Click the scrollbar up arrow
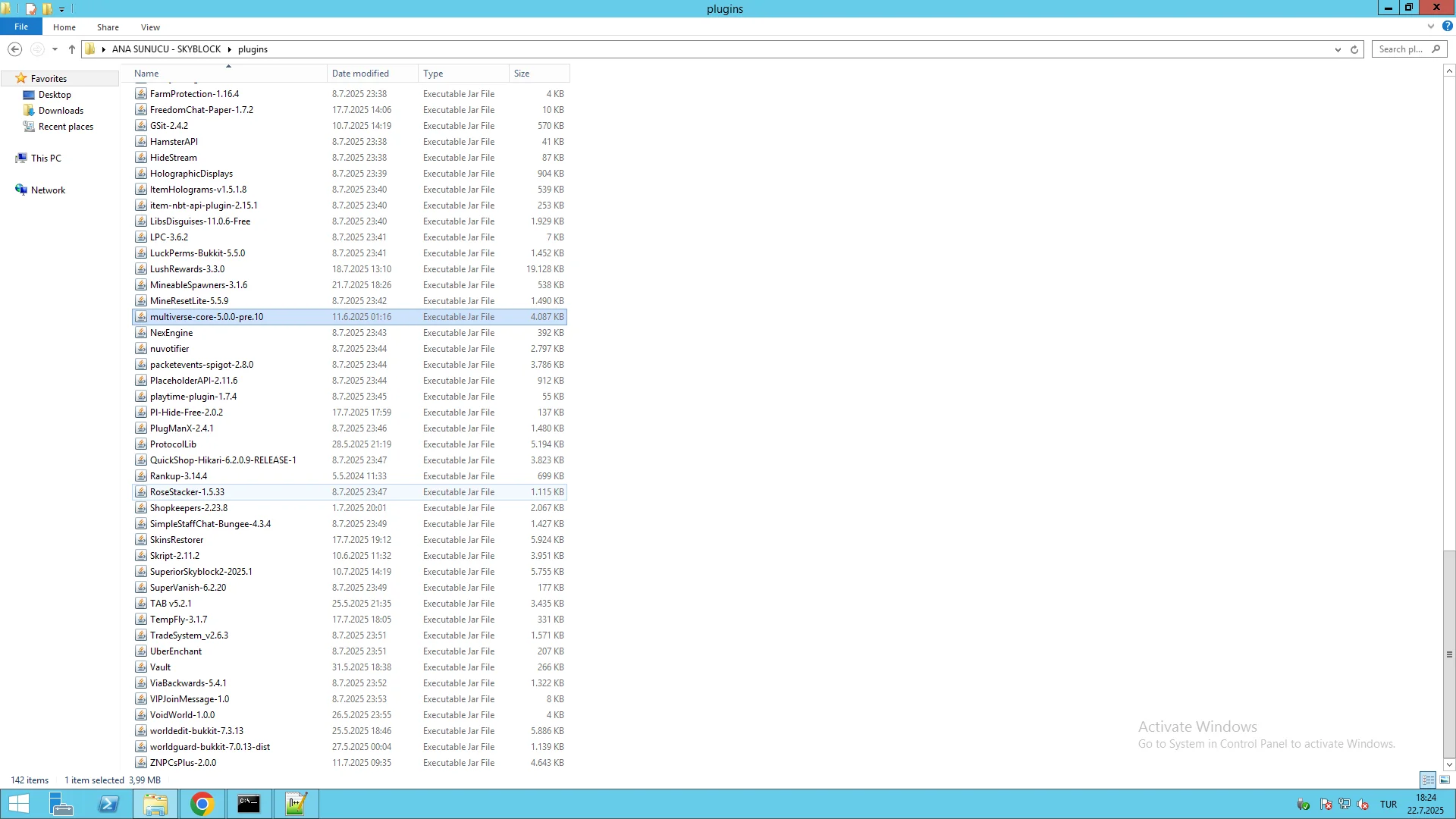This screenshot has width=1456, height=819. point(1449,71)
